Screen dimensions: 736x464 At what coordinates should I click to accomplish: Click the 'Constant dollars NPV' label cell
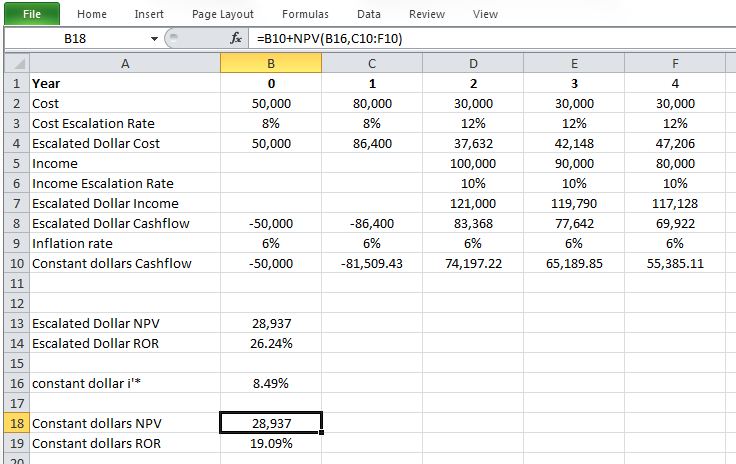(x=125, y=423)
